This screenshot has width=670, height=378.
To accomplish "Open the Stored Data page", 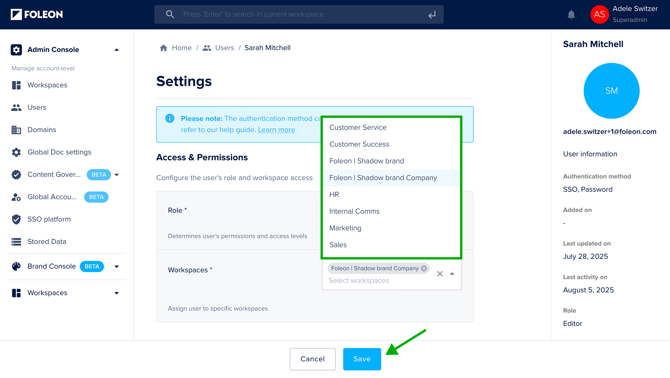I will click(47, 242).
